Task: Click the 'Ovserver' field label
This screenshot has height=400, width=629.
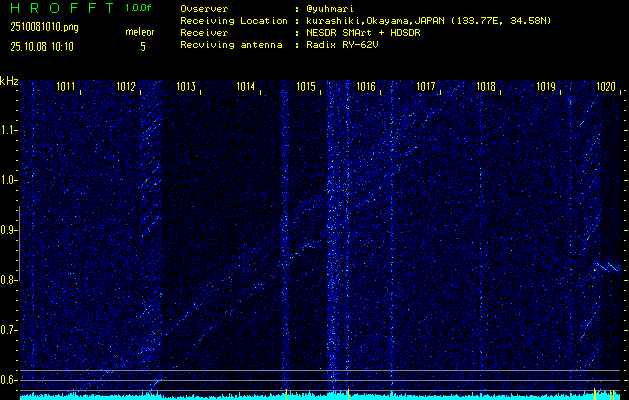Action: pyautogui.click(x=204, y=9)
